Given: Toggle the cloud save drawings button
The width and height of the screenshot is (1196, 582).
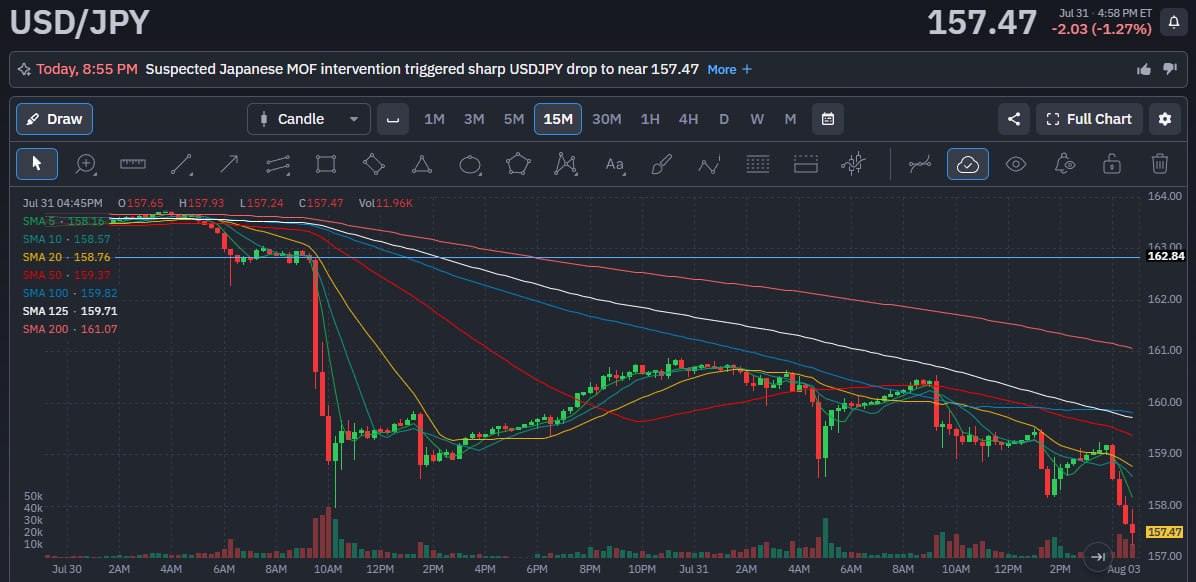Looking at the screenshot, I should (x=968, y=164).
